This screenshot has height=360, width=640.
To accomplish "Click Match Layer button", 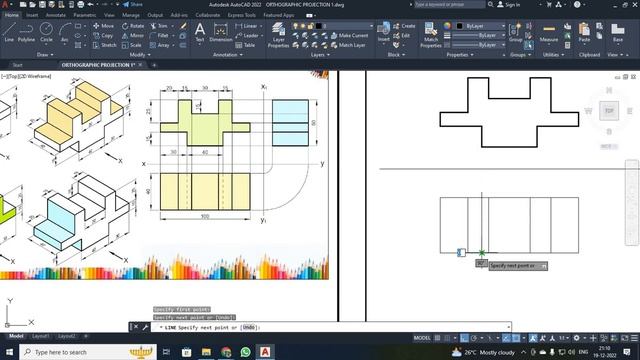I will coord(348,45).
